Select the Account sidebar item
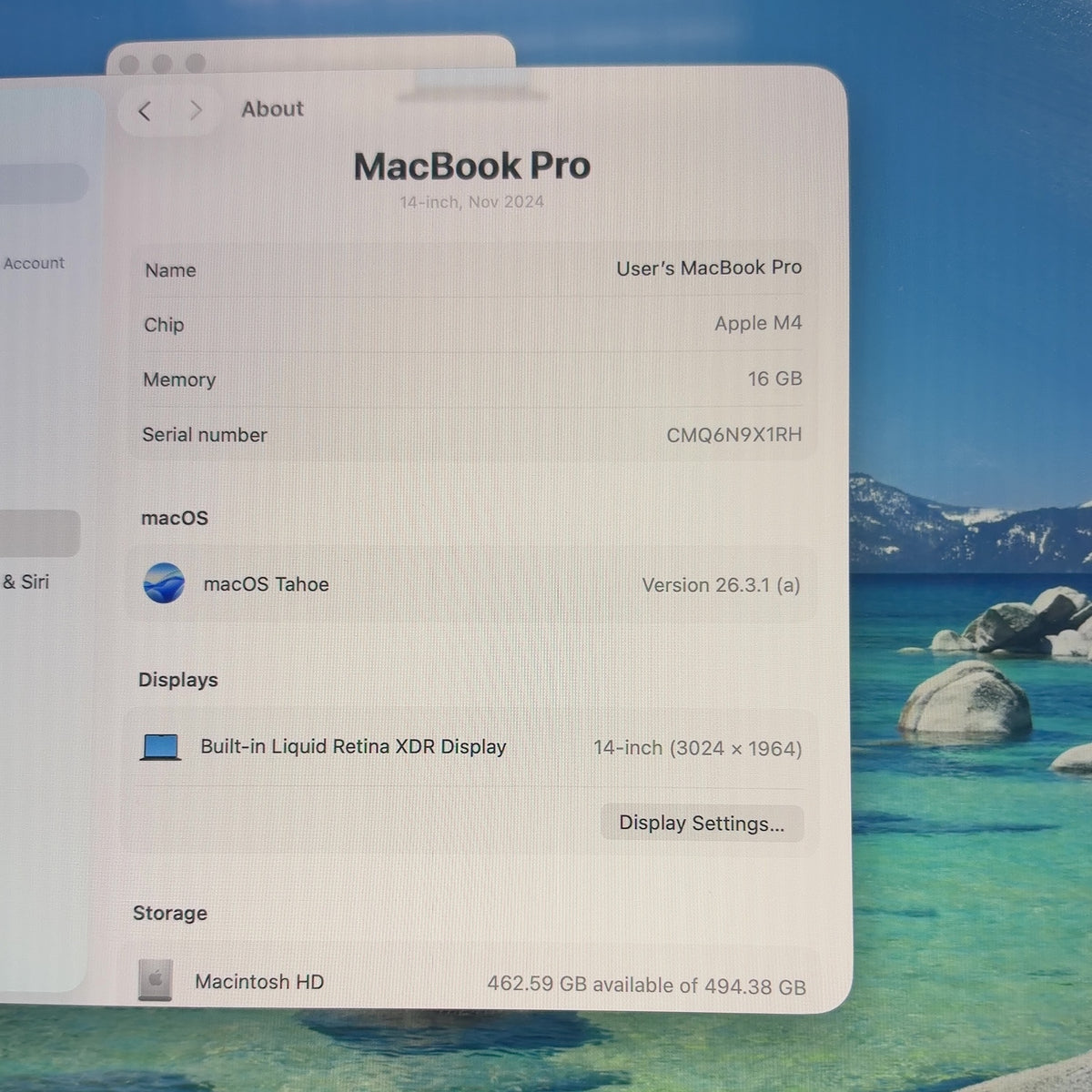1092x1092 pixels. point(34,263)
